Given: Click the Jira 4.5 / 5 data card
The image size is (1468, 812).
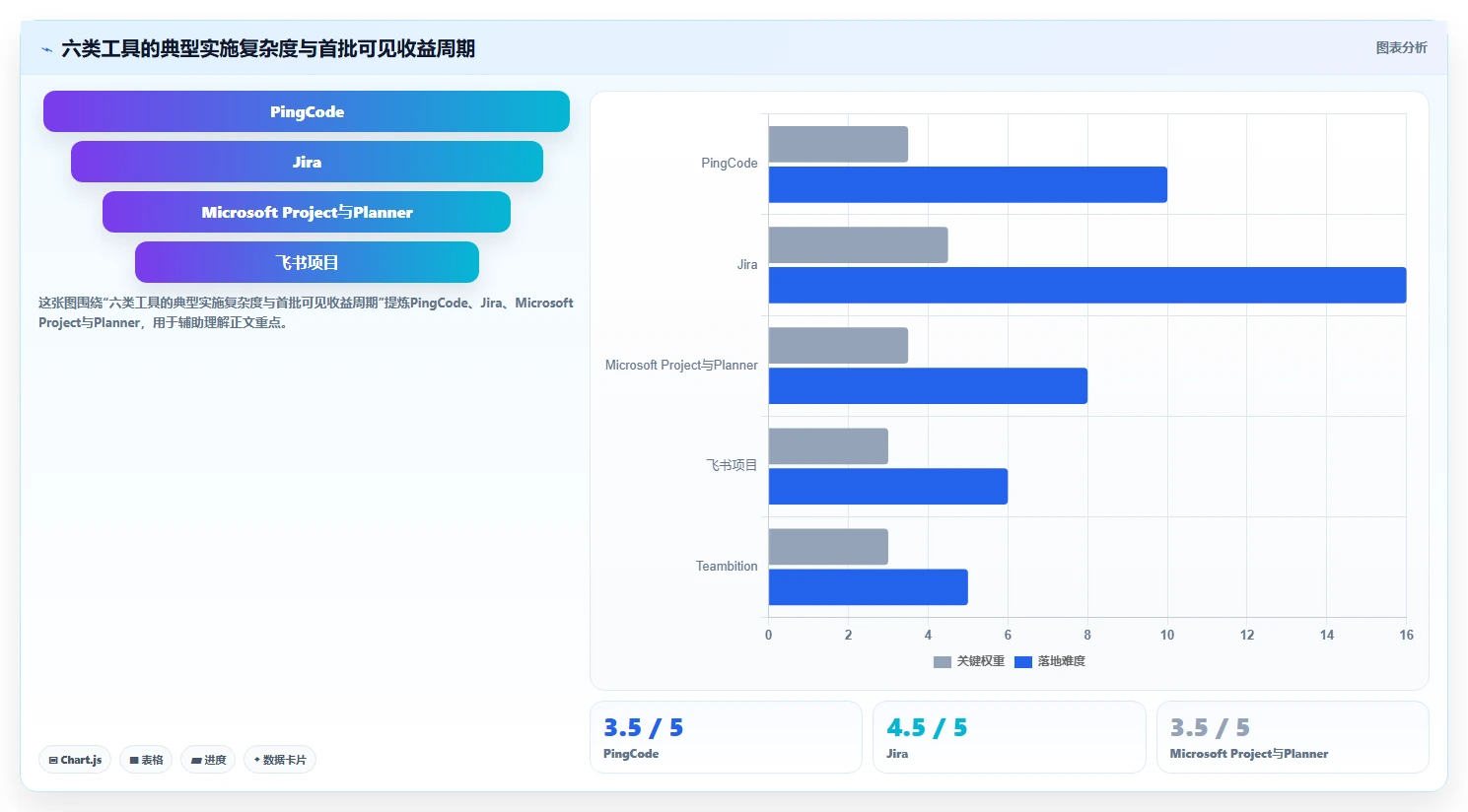Looking at the screenshot, I should tap(1010, 737).
